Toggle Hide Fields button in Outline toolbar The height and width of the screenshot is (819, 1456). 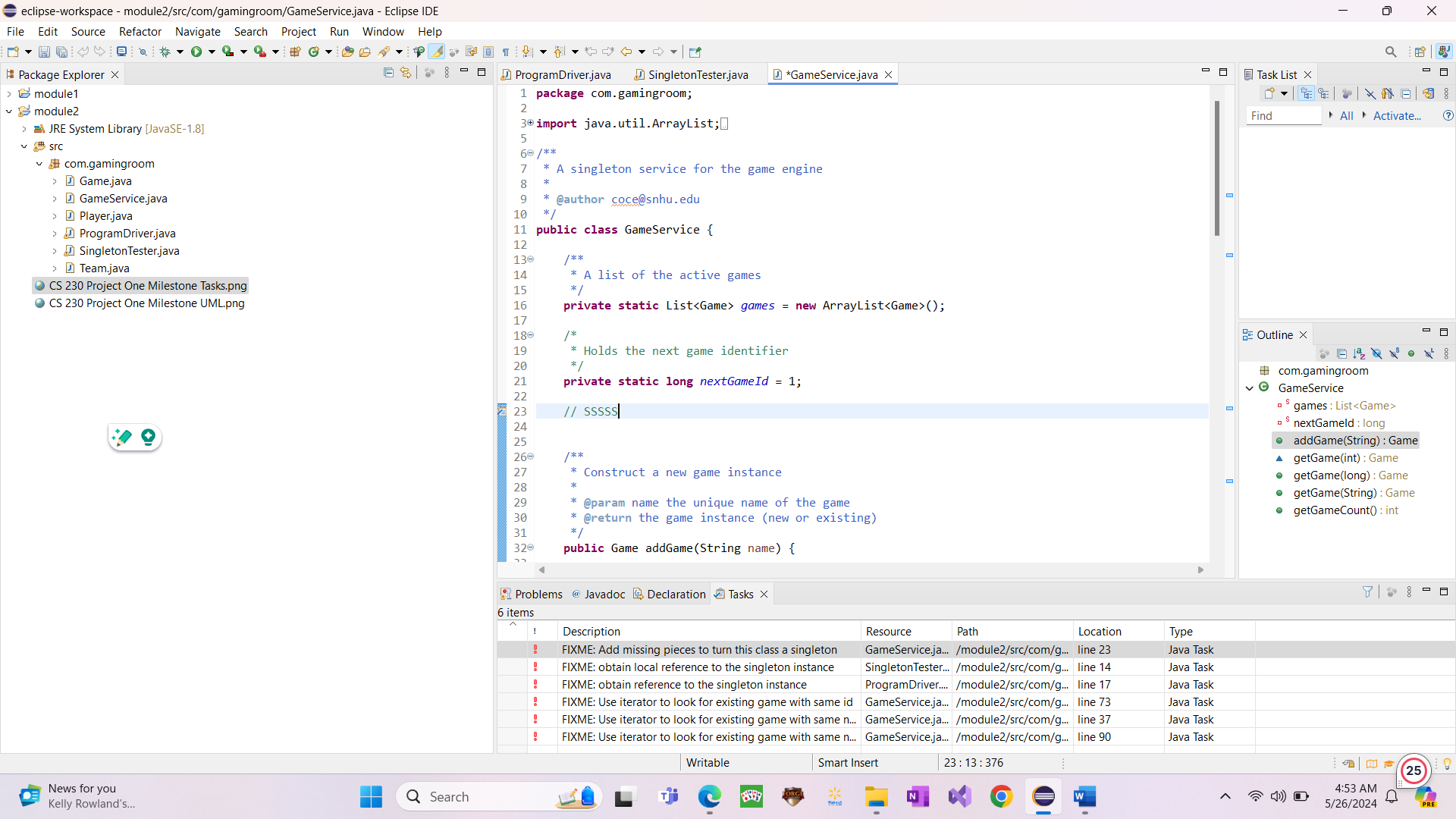tap(1376, 354)
